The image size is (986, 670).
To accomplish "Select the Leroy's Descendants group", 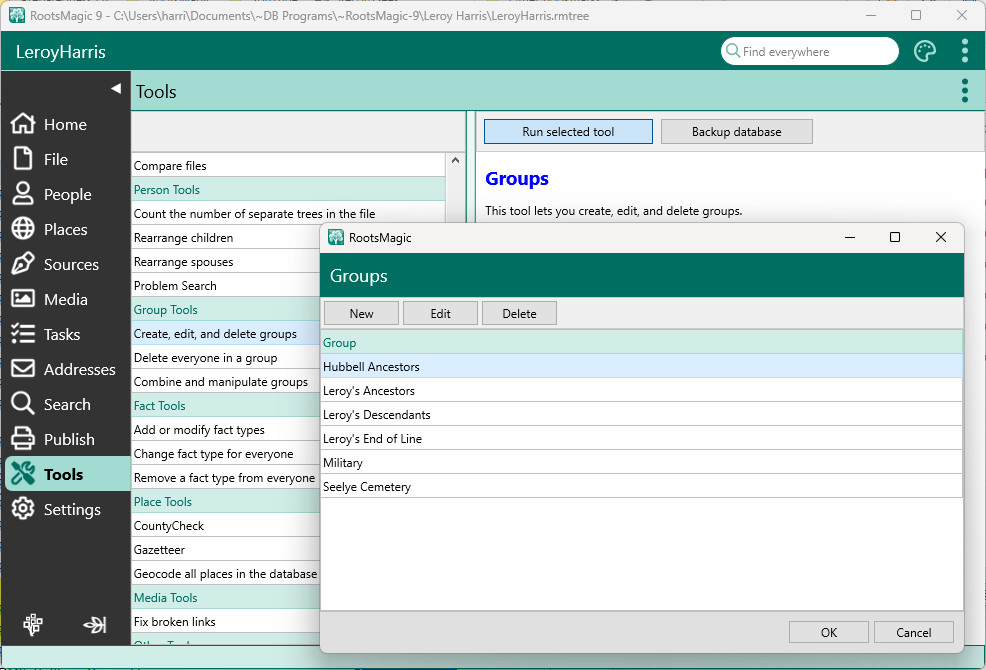I will [x=377, y=415].
